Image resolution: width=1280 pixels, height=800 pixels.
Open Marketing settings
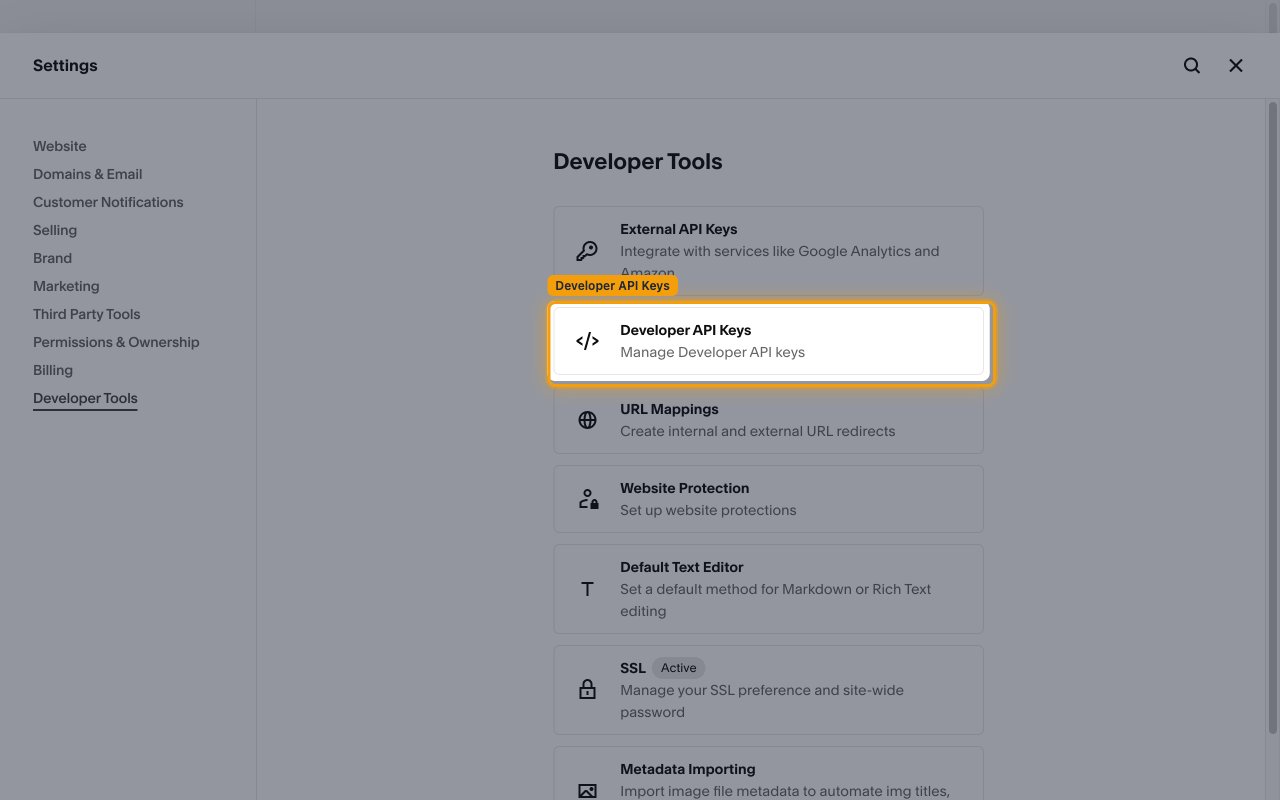coord(66,286)
